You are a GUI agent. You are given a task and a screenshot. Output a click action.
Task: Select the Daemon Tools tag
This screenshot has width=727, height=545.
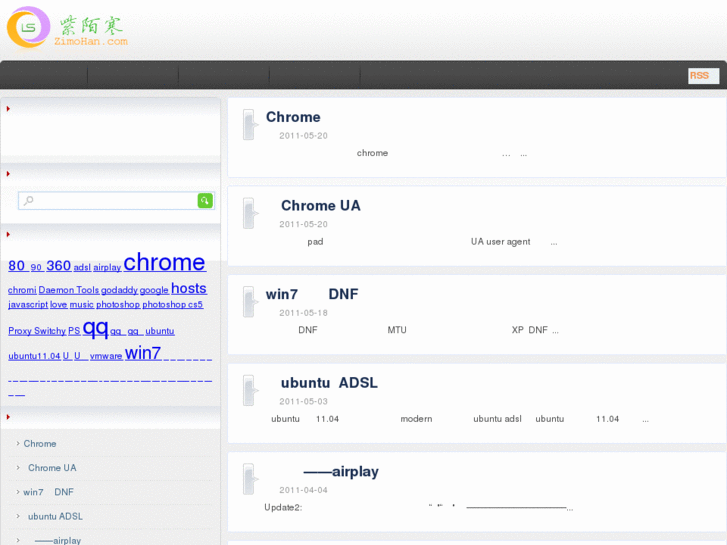pos(69,290)
